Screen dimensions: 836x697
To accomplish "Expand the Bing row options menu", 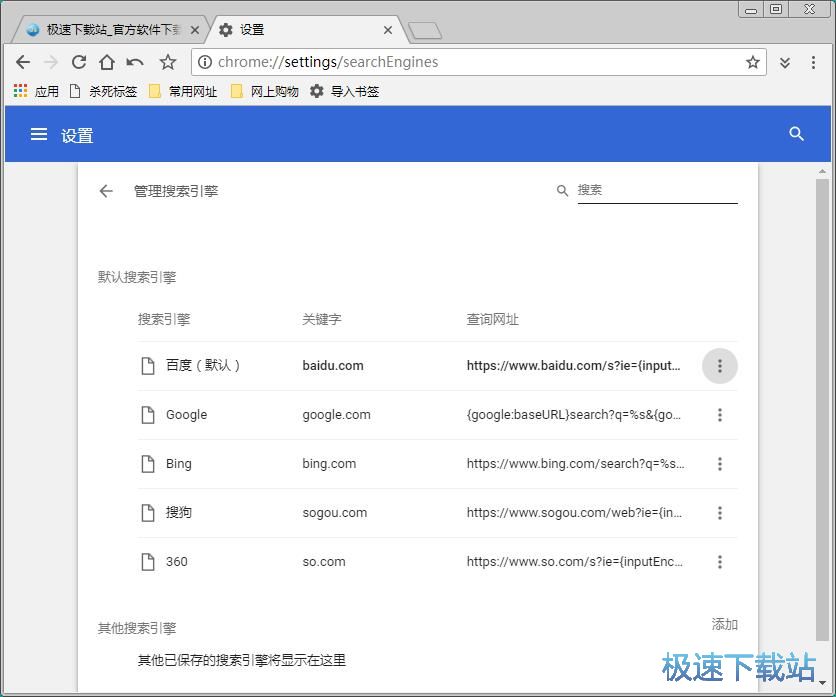I will point(719,464).
